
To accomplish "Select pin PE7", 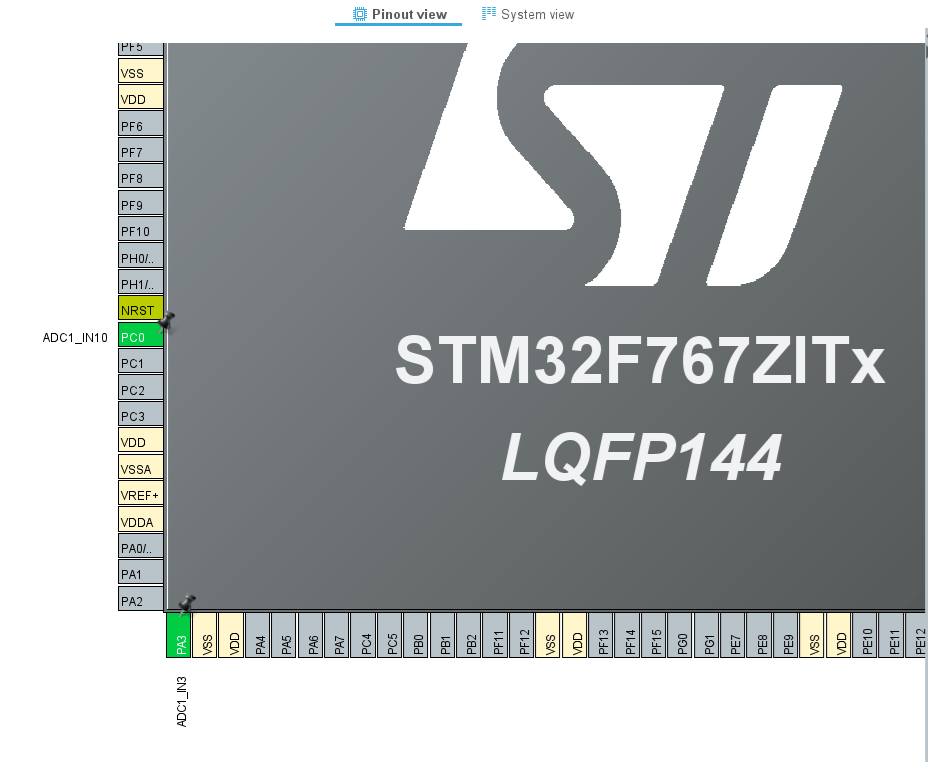I will (733, 635).
